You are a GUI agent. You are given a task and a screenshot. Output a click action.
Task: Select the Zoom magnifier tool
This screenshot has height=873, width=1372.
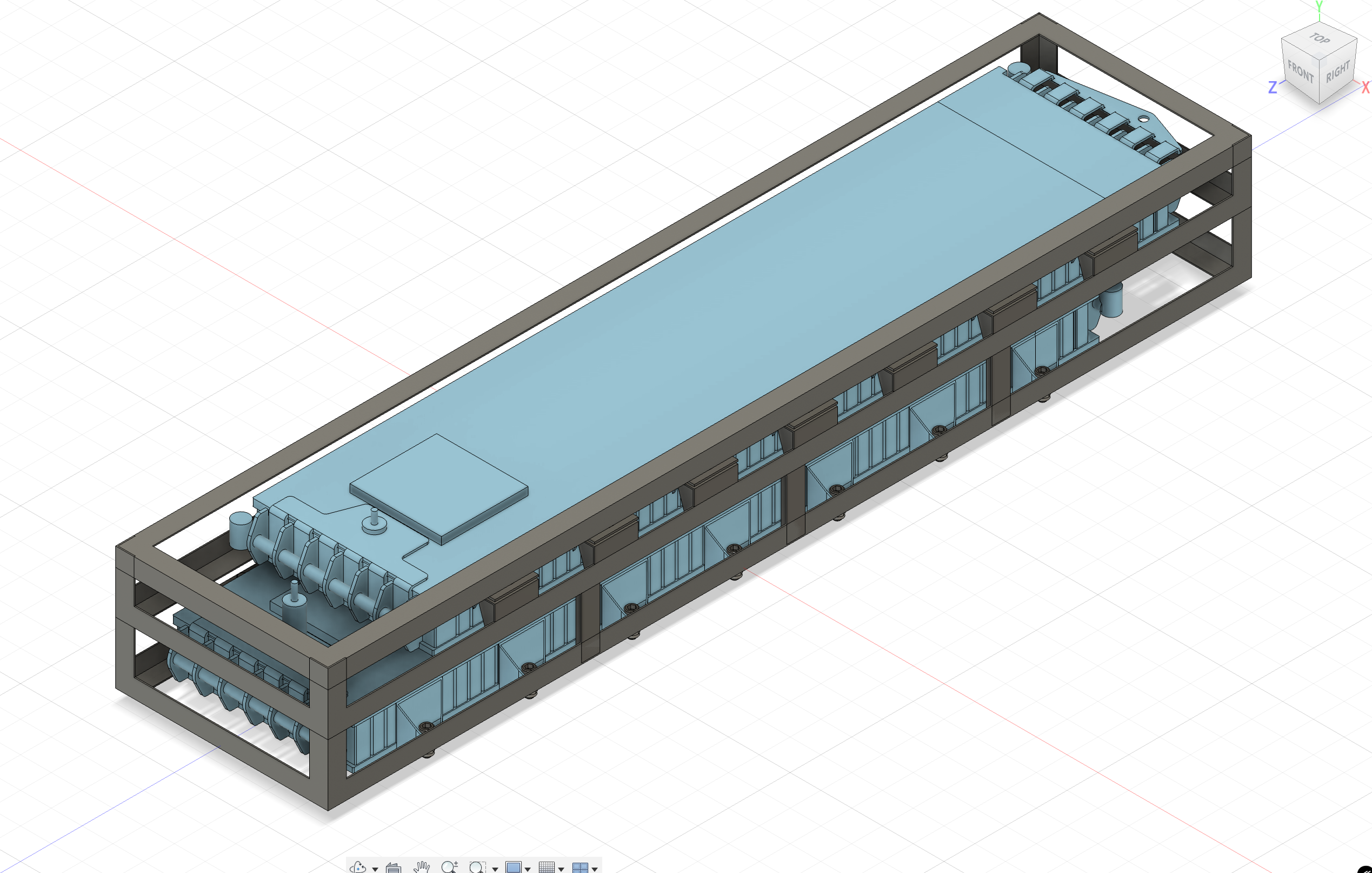point(450,867)
